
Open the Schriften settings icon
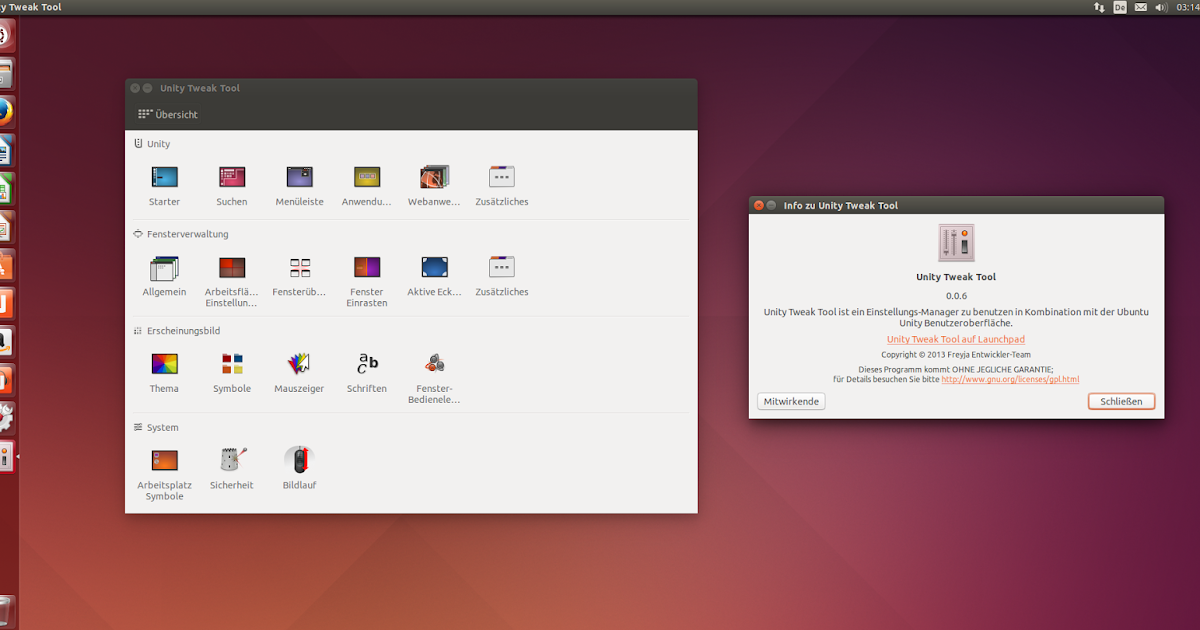point(367,363)
